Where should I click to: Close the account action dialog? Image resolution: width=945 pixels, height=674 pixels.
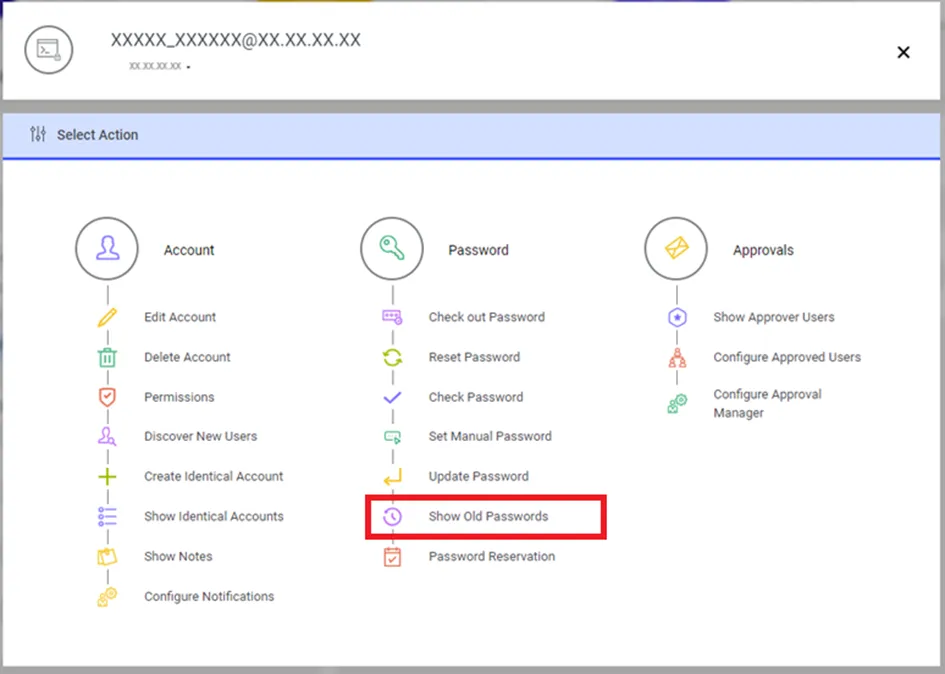903,52
